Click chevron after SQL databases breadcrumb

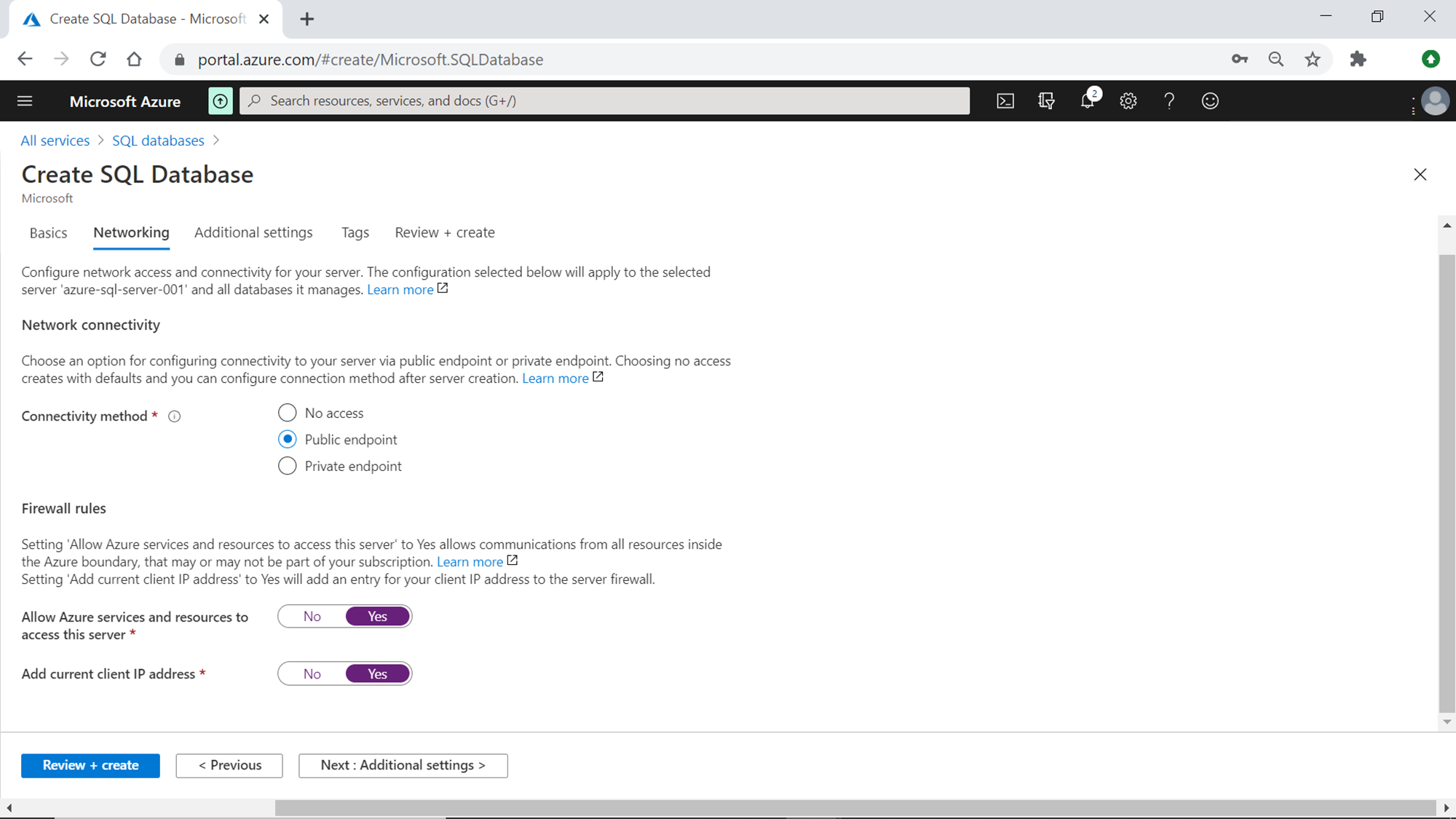point(216,141)
